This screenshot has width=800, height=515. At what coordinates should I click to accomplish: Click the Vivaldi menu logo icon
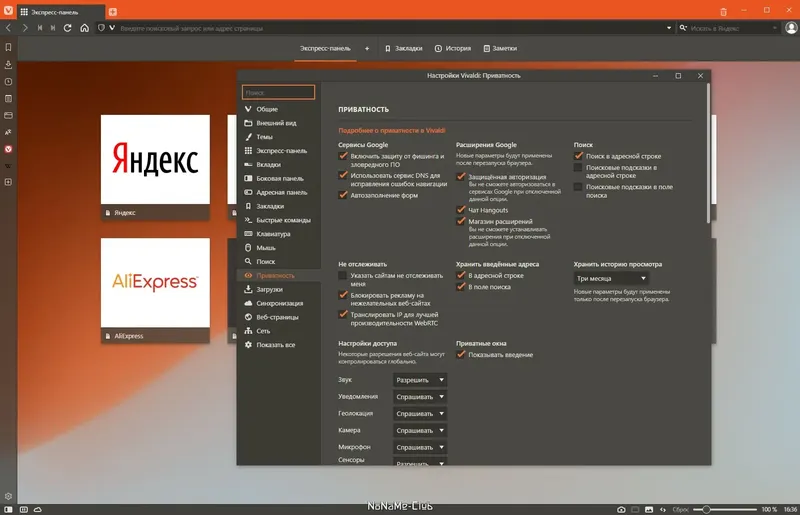pyautogui.click(x=8, y=11)
